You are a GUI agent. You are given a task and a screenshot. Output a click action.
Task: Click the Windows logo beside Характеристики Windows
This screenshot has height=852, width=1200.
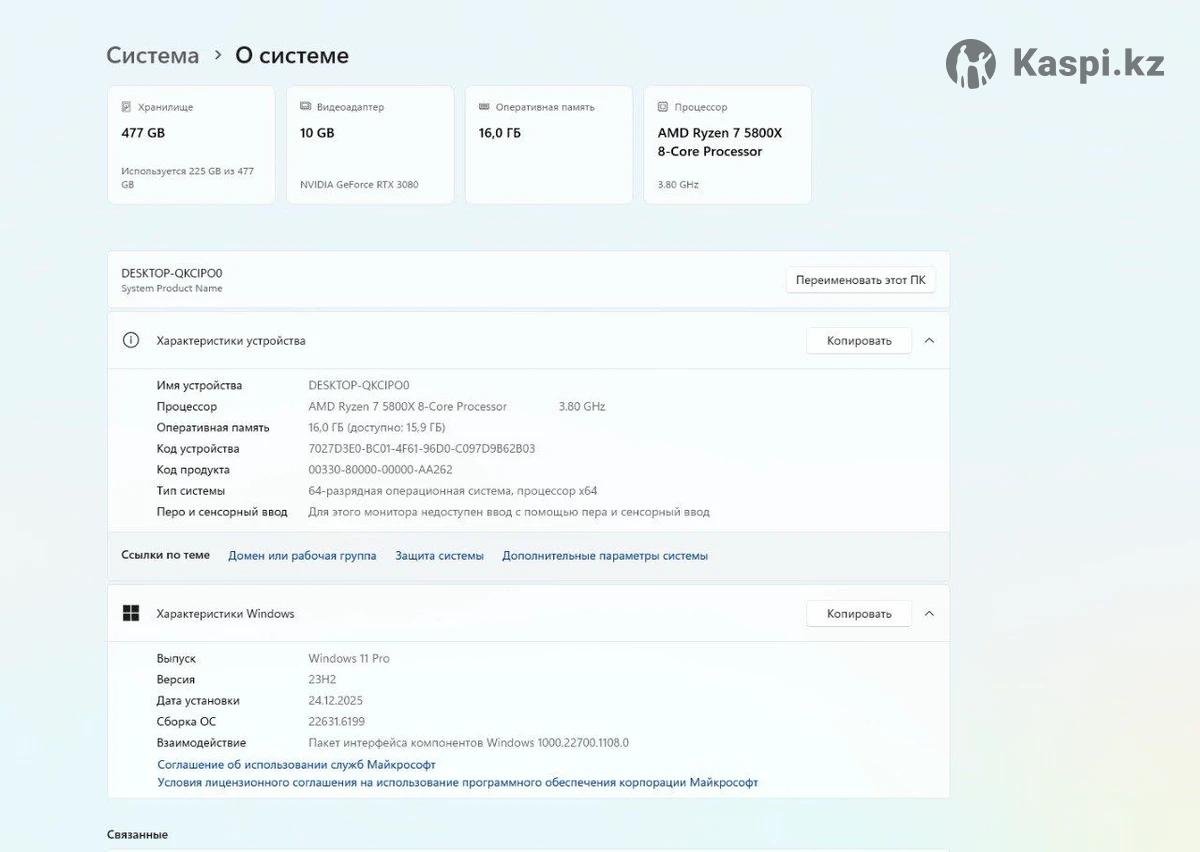[131, 613]
